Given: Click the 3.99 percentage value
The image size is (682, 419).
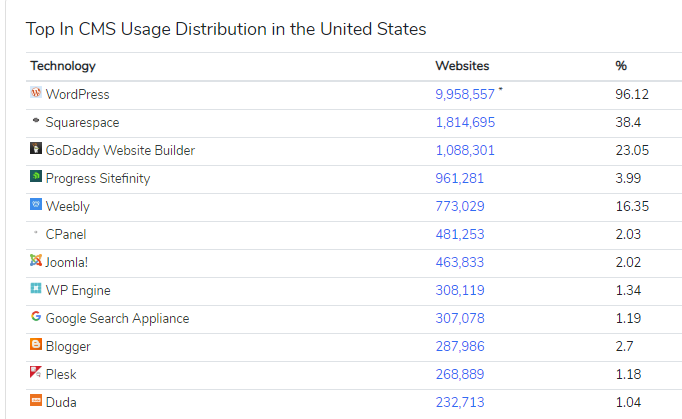Looking at the screenshot, I should 628,178.
